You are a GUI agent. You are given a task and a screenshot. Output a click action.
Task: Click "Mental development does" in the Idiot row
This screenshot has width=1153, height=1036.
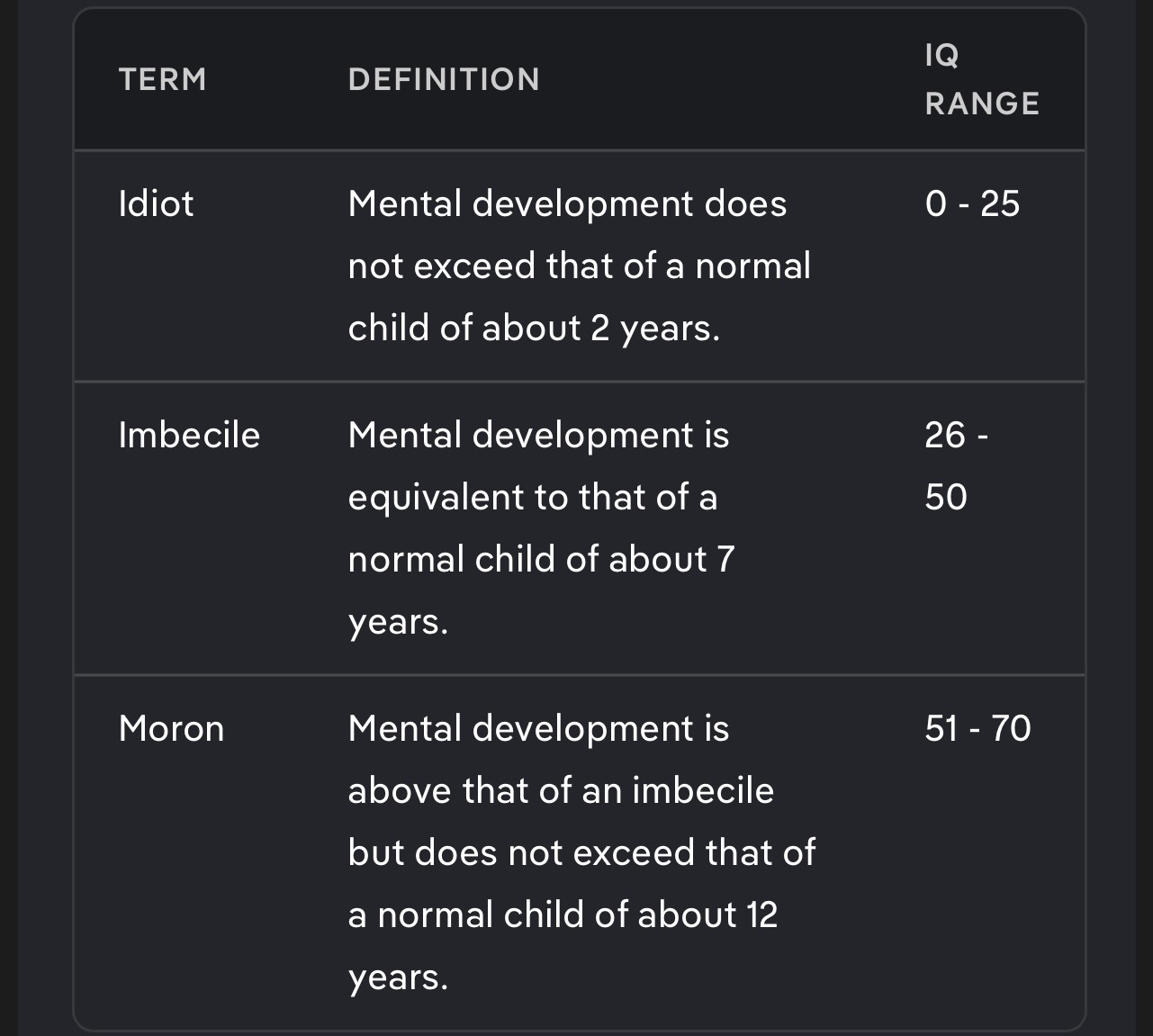click(567, 203)
